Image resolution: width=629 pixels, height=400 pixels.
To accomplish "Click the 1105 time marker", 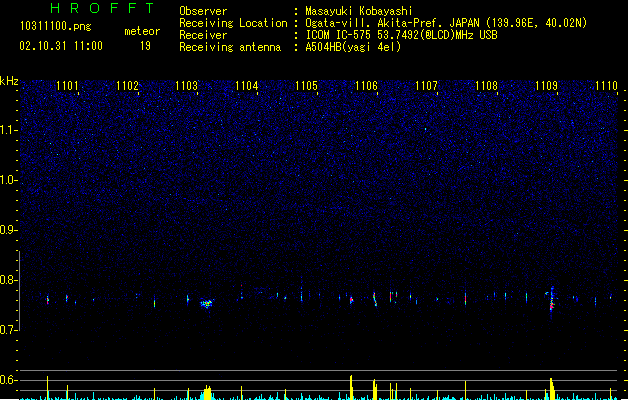I will point(306,86).
